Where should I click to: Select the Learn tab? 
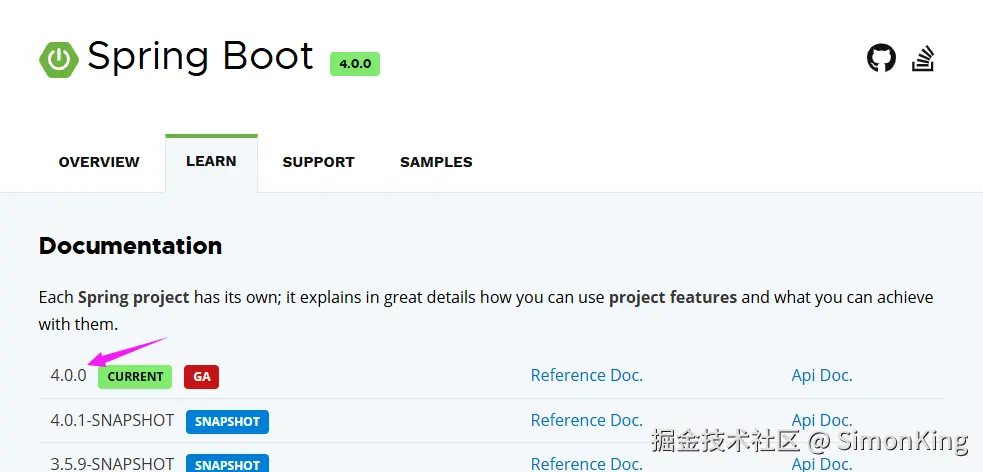pyautogui.click(x=211, y=161)
